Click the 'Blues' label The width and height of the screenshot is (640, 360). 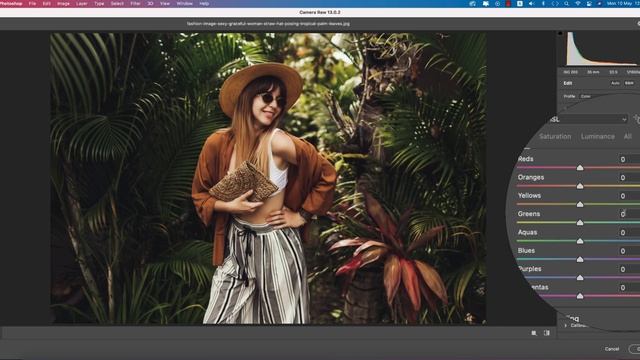526,251
